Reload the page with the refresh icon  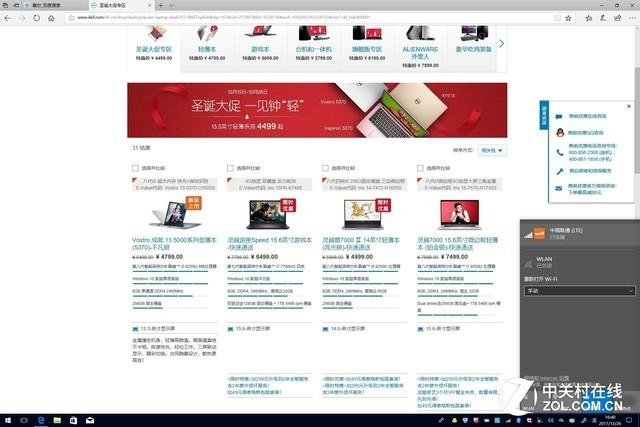coord(37,18)
